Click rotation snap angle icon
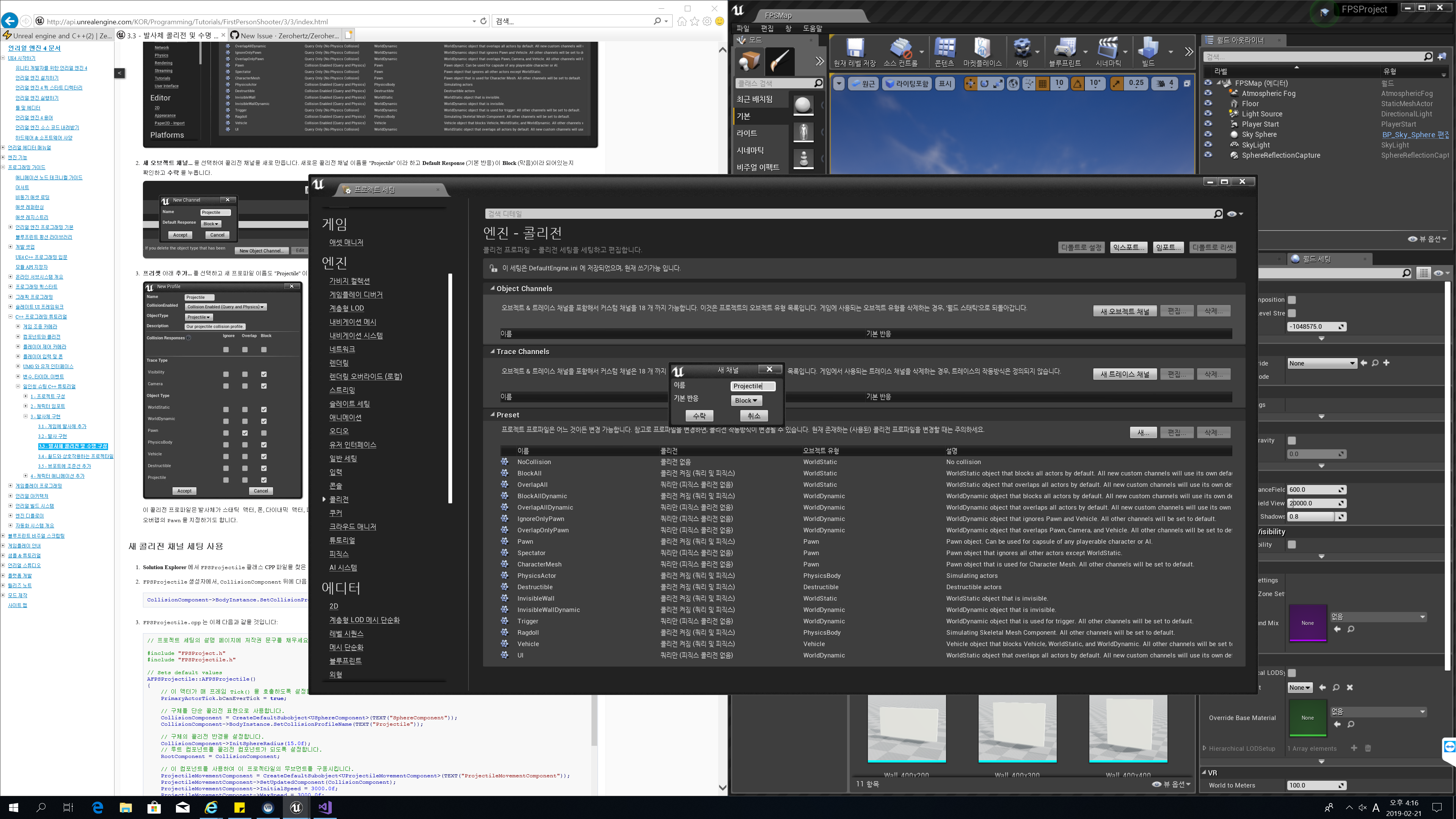The image size is (1456, 819). click(1078, 84)
